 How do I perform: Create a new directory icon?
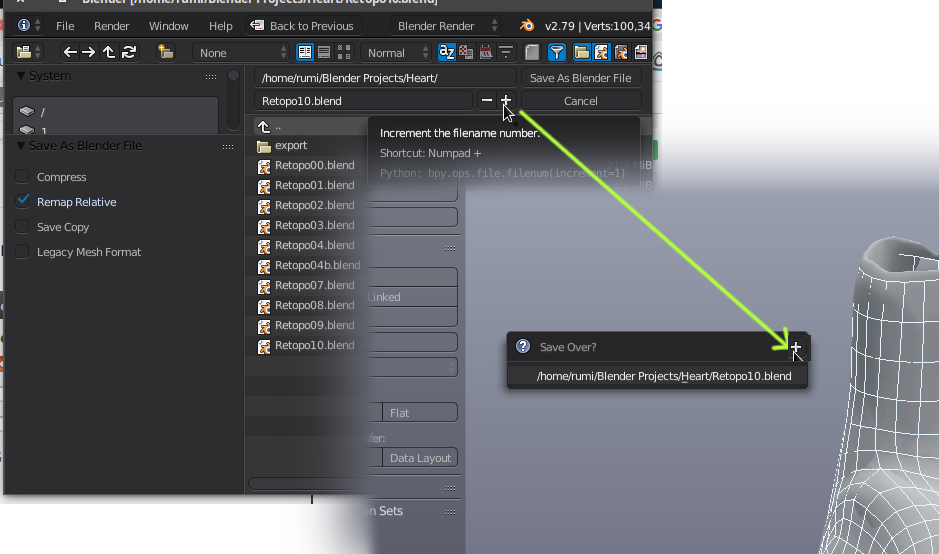[165, 52]
